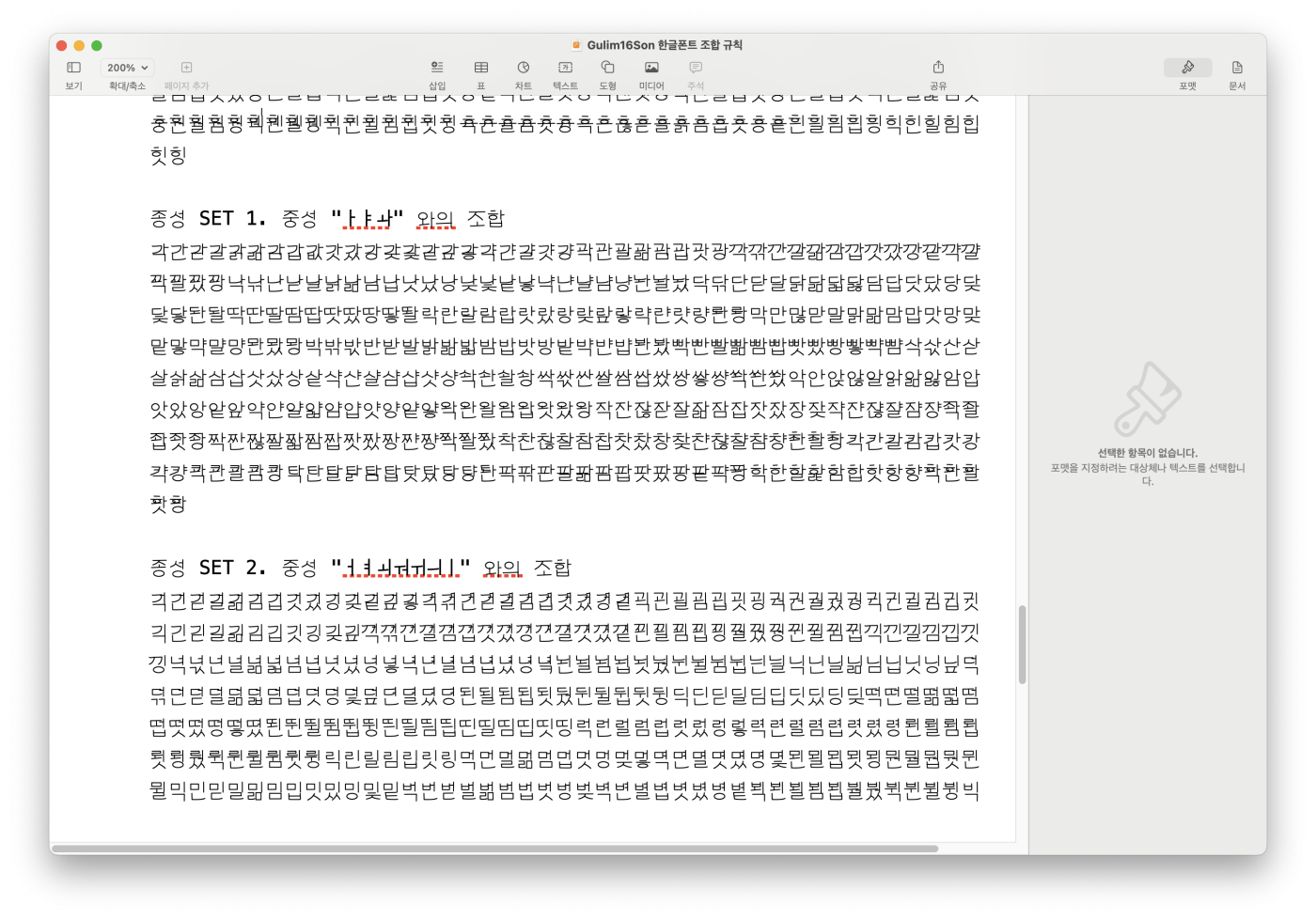Insert a table using the 표 icon
The width and height of the screenshot is (1316, 920).
pos(480,68)
